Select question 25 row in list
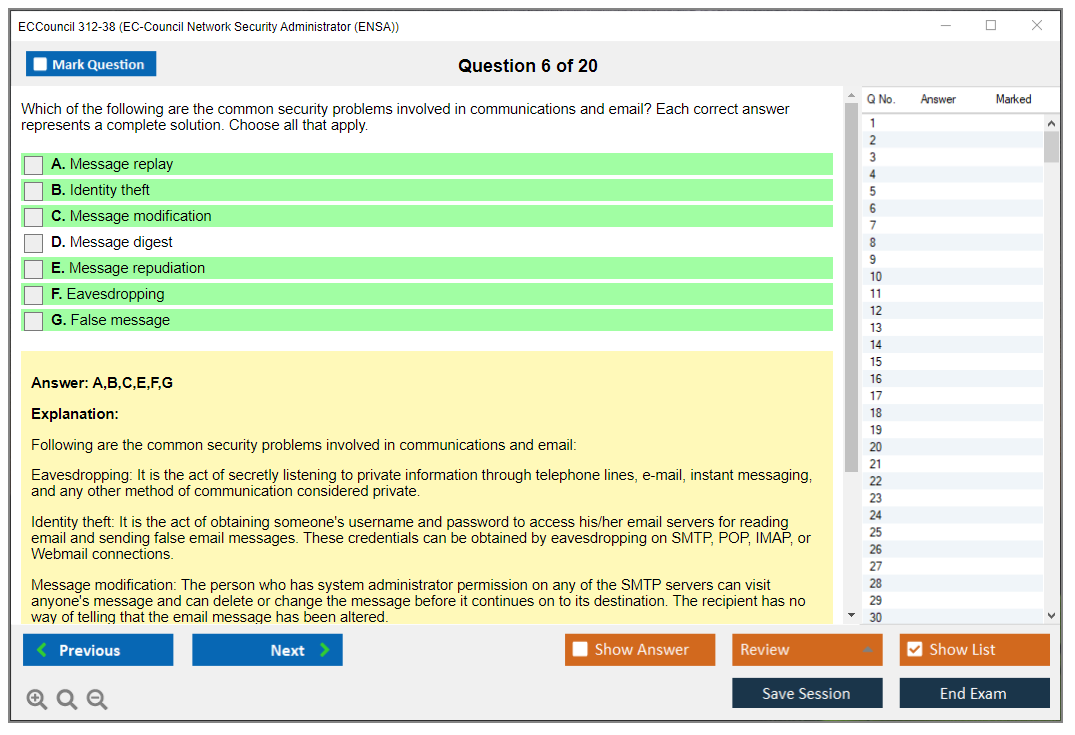Viewport: 1075px width, 735px height. tap(876, 532)
